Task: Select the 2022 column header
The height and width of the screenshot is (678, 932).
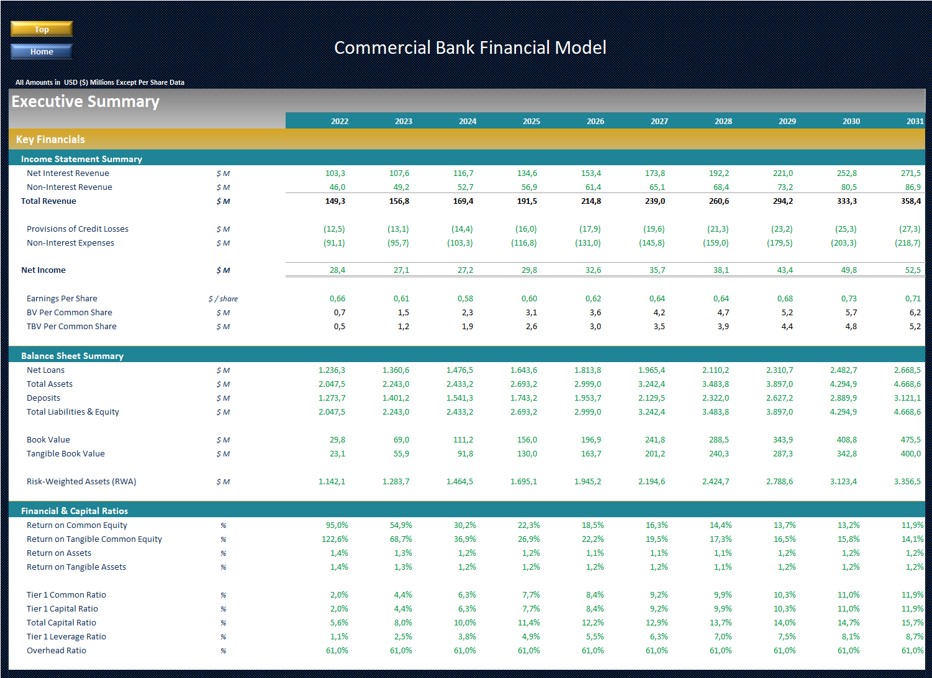Action: click(339, 120)
